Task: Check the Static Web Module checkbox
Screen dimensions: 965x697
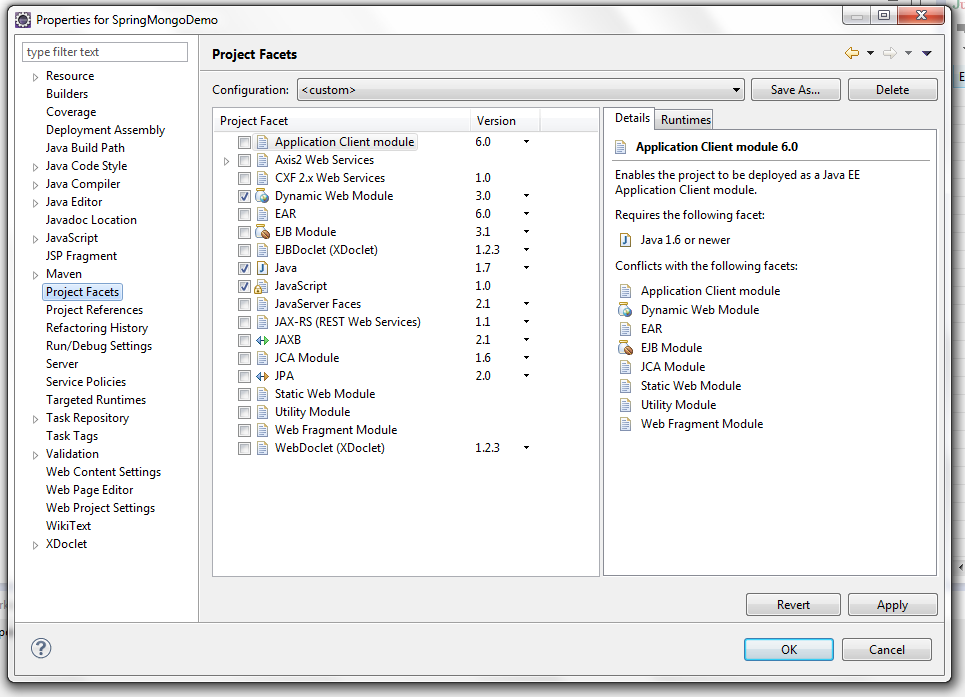Action: 244,394
